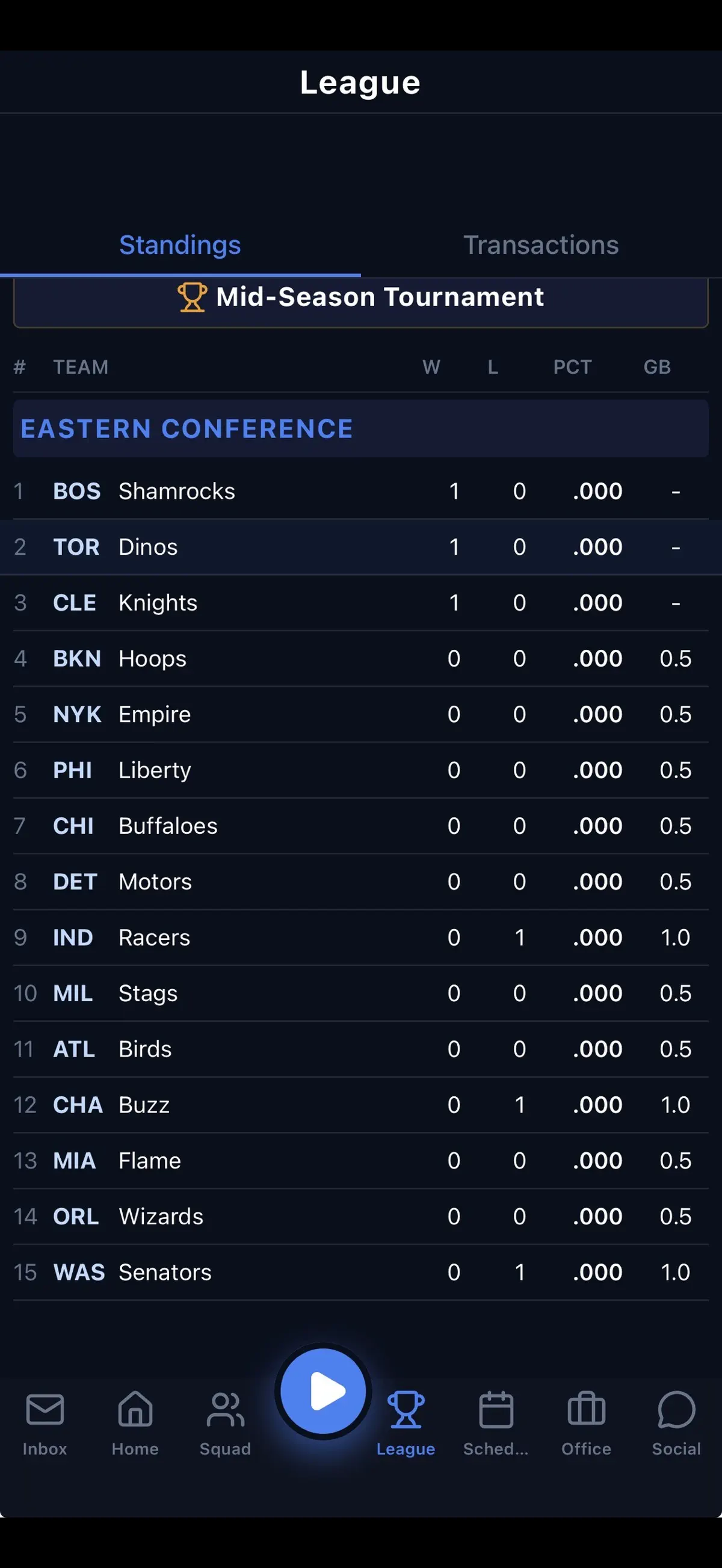Open the NYK Empire team row
The height and width of the screenshot is (1568, 722).
361,715
